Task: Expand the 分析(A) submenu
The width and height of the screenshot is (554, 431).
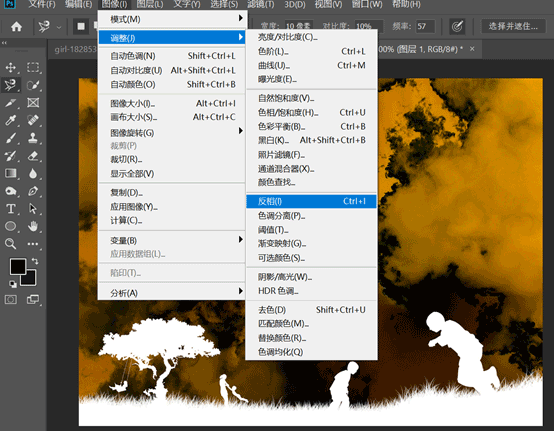Action: (172, 293)
